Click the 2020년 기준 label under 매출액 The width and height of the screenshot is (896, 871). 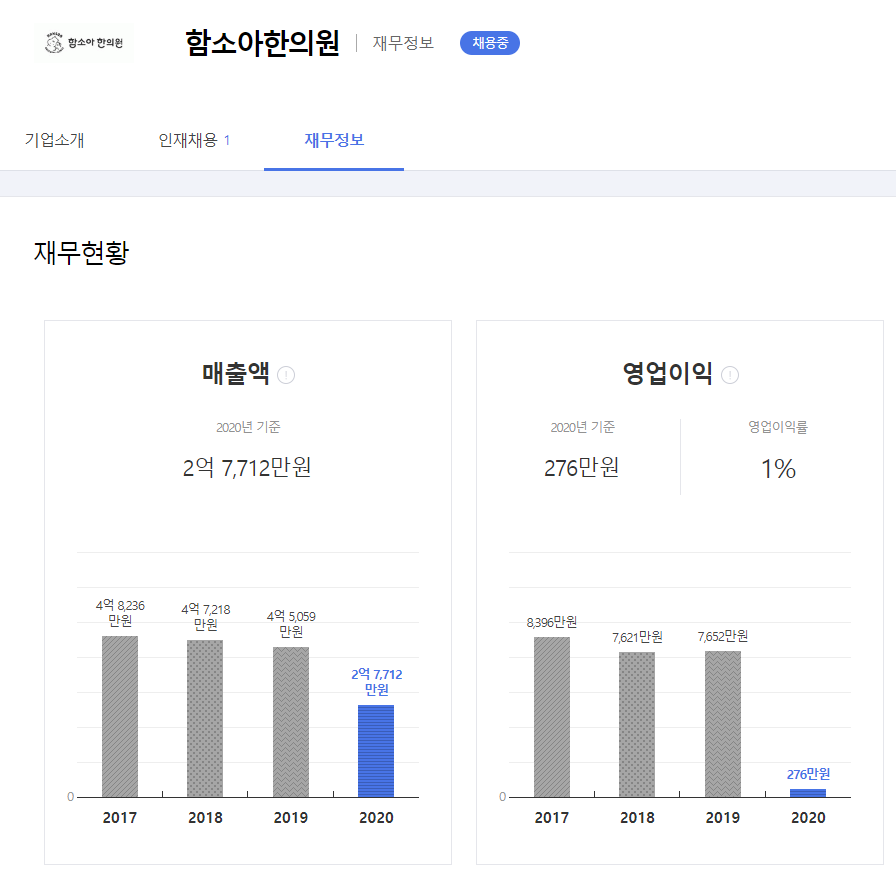pyautogui.click(x=248, y=427)
